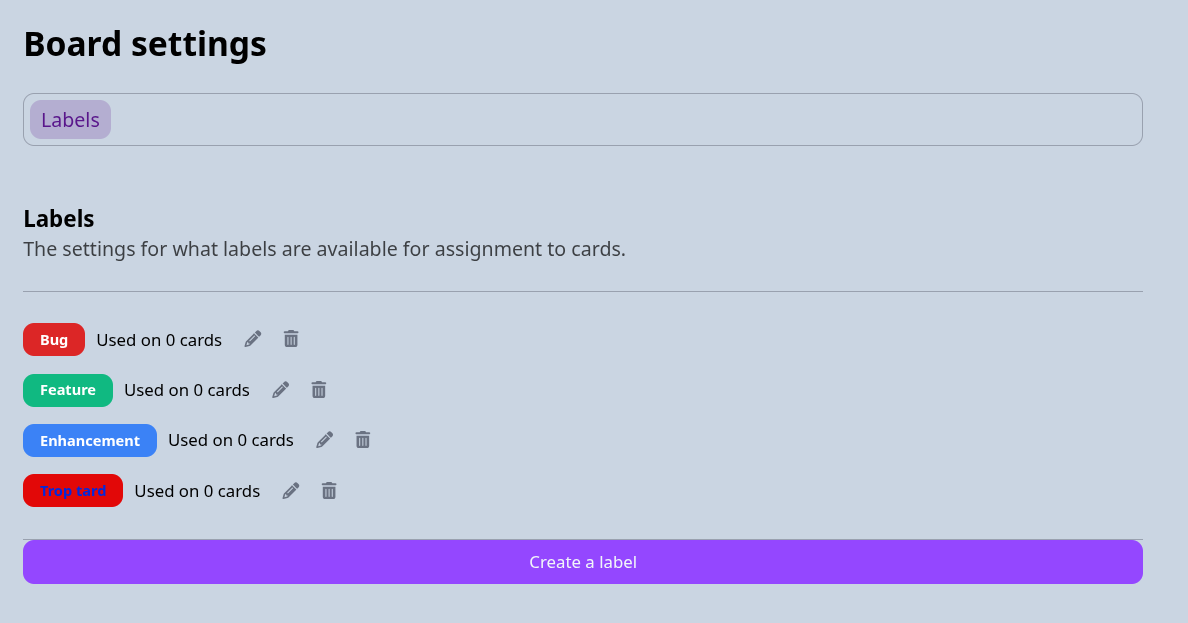Click 'Used on 0 cards' beside Bug
Image resolution: width=1188 pixels, height=623 pixels.
(x=159, y=340)
